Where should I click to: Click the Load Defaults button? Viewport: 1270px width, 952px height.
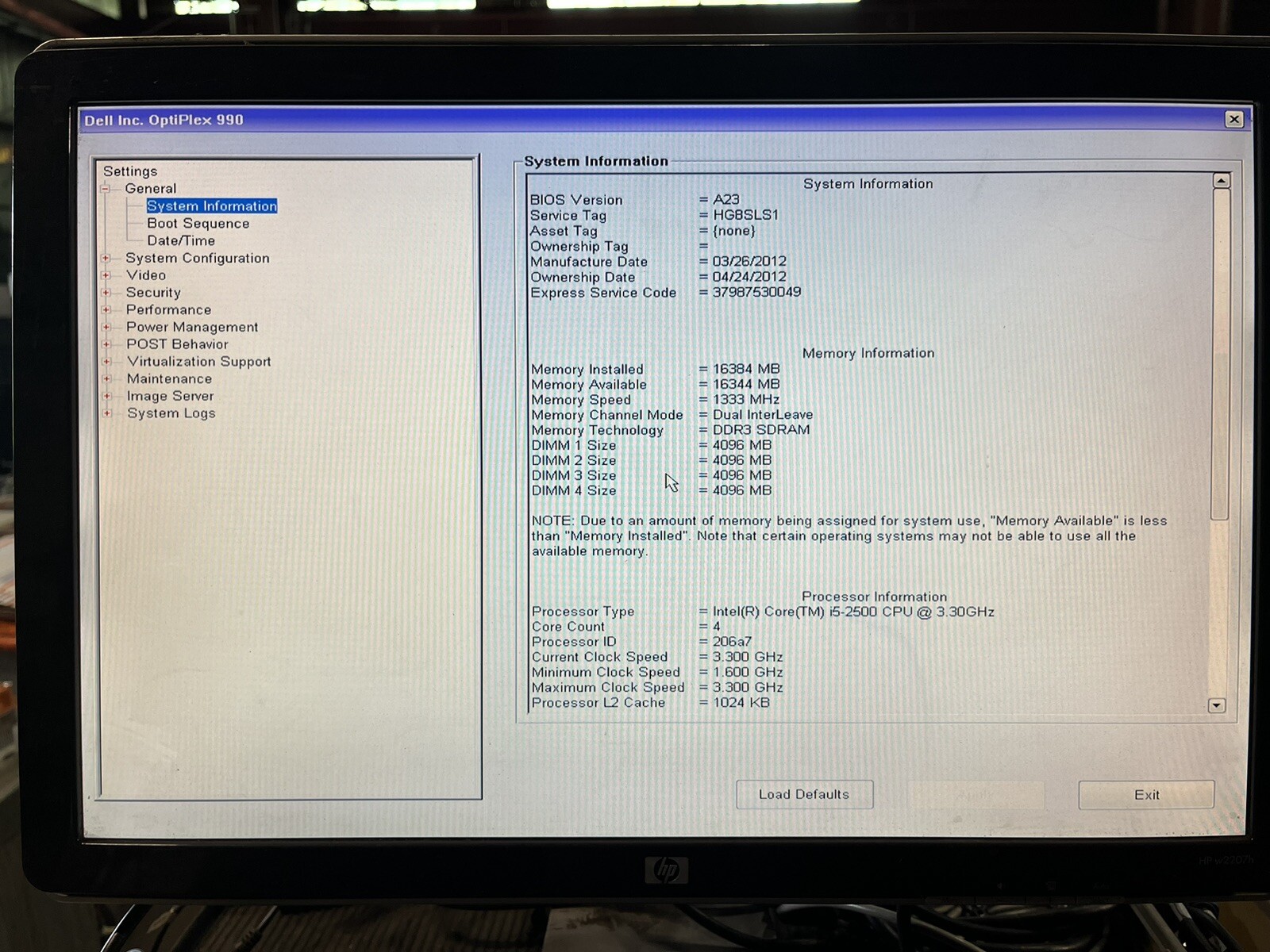[x=804, y=794]
